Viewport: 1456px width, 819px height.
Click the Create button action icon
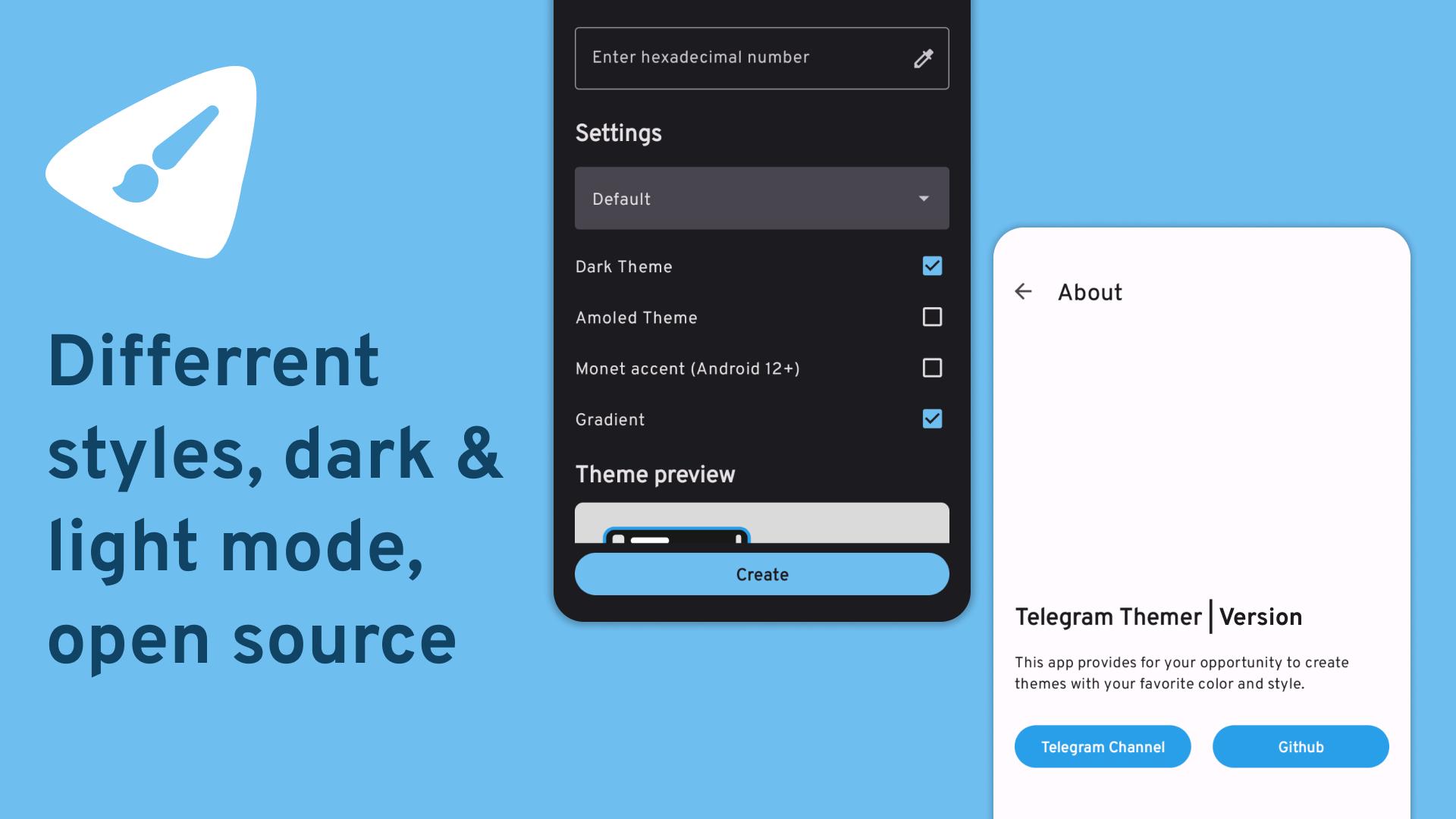762,574
